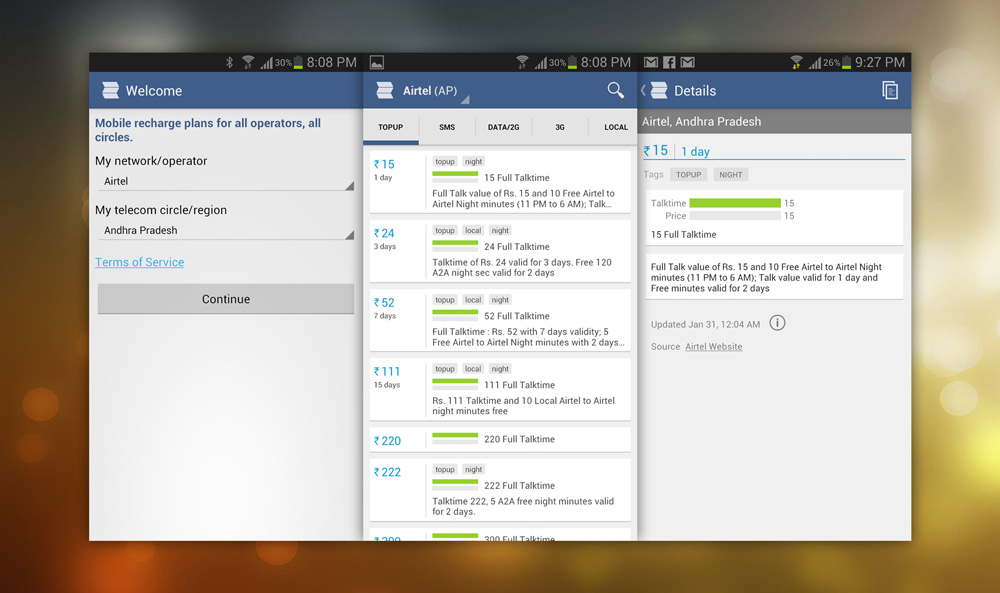
Task: Tap the app logo beside Welcome
Action: pyautogui.click(x=110, y=91)
